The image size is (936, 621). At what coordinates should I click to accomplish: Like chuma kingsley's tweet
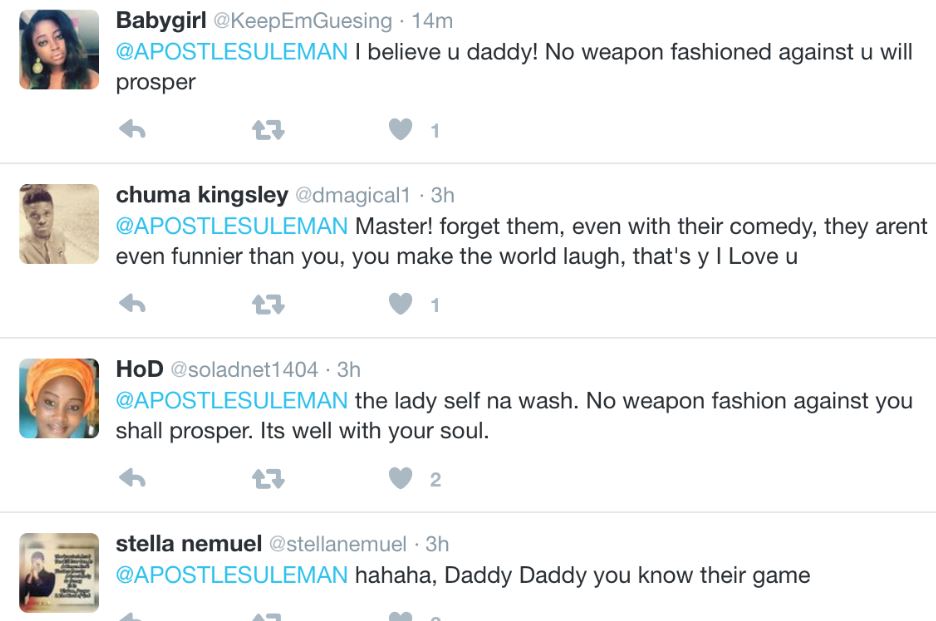click(x=400, y=304)
